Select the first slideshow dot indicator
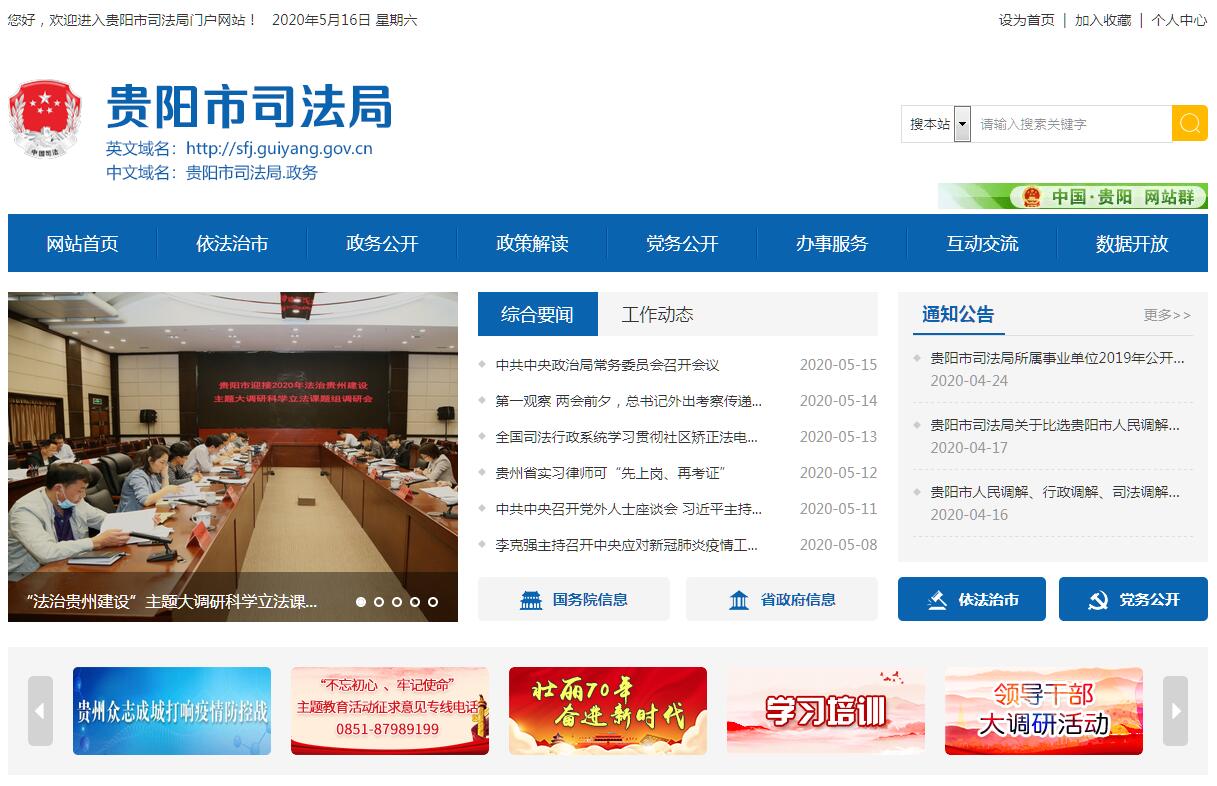The width and height of the screenshot is (1217, 786). pyautogui.click(x=361, y=602)
